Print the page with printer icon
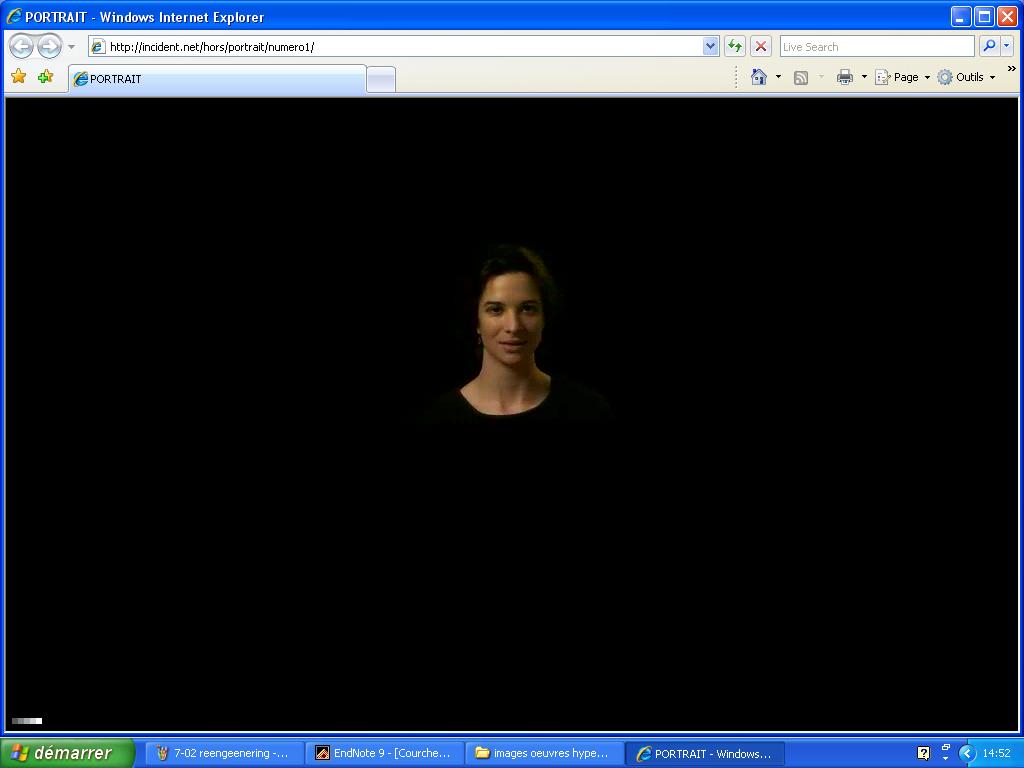The height and width of the screenshot is (768, 1024). coord(844,77)
